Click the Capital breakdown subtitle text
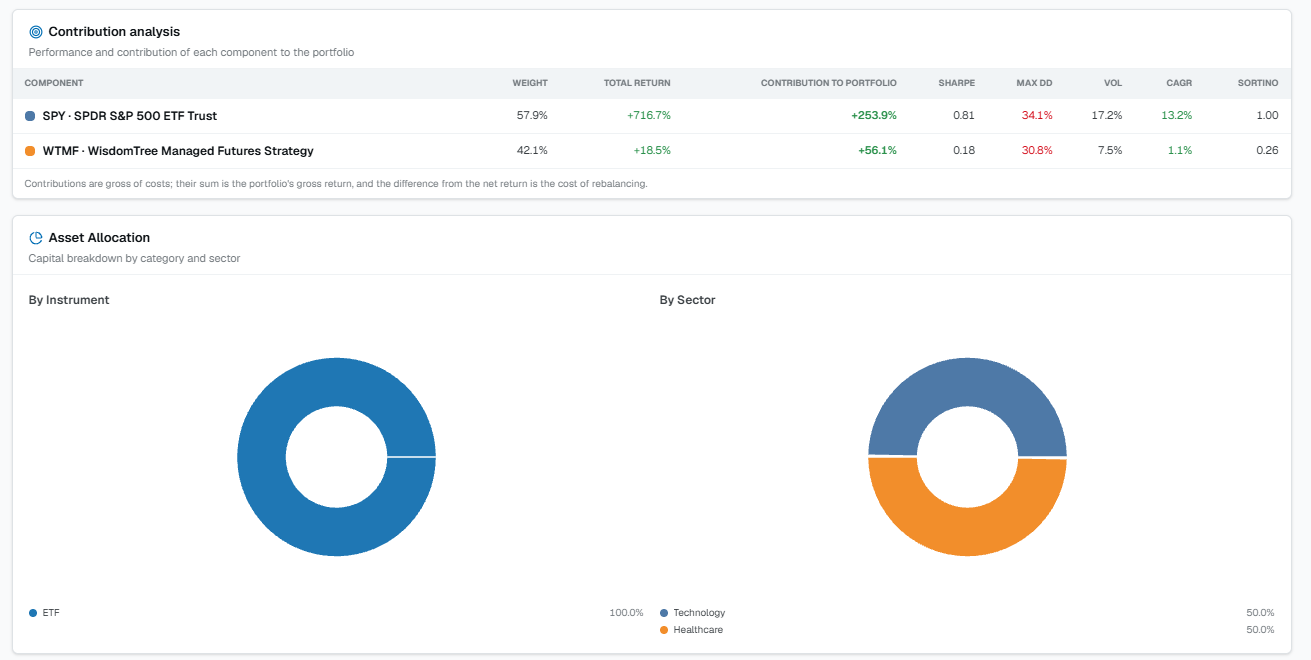Viewport: 1311px width, 660px height. 134,258
